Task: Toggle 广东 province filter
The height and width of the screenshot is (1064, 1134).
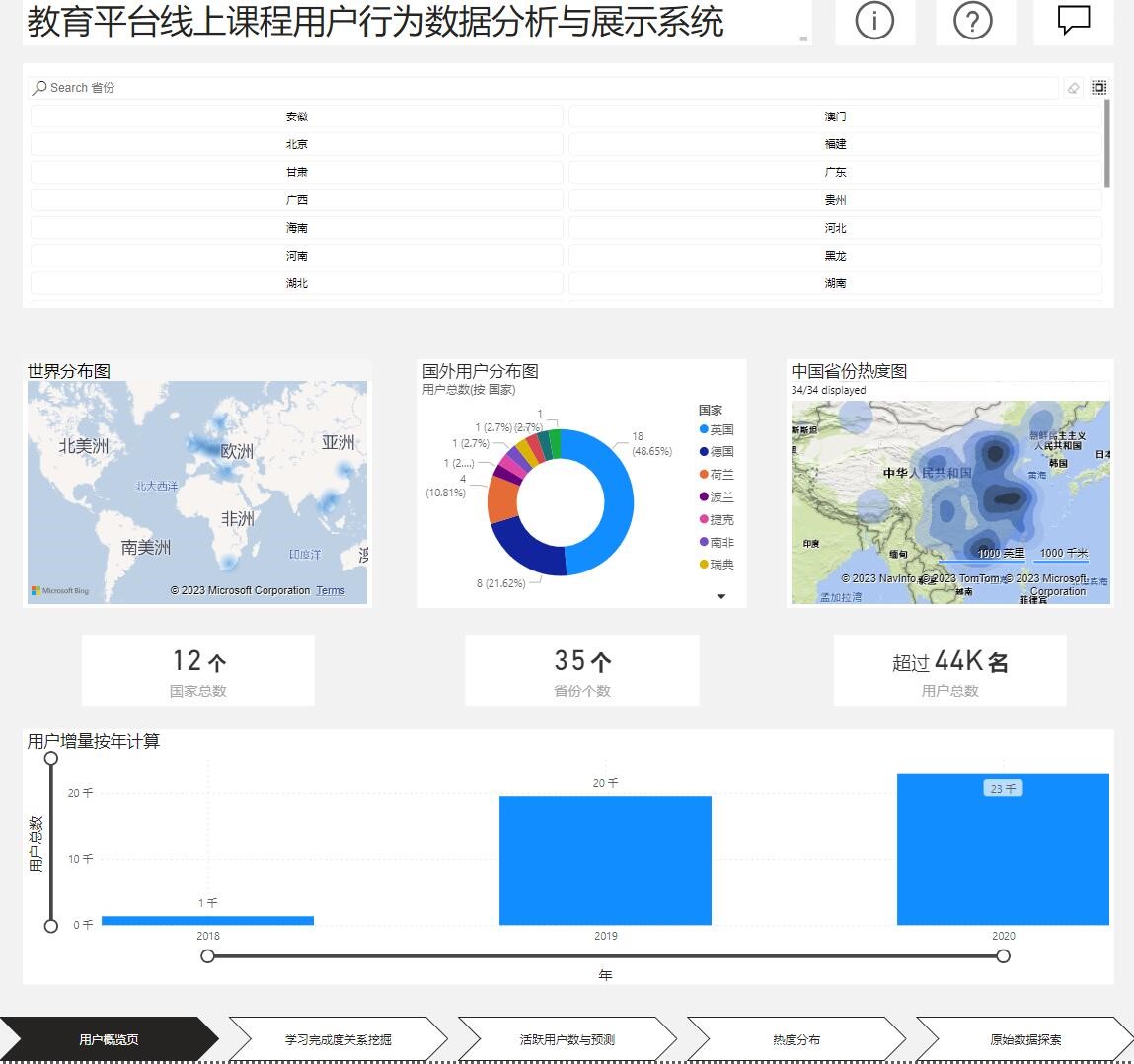Action: pyautogui.click(x=835, y=172)
